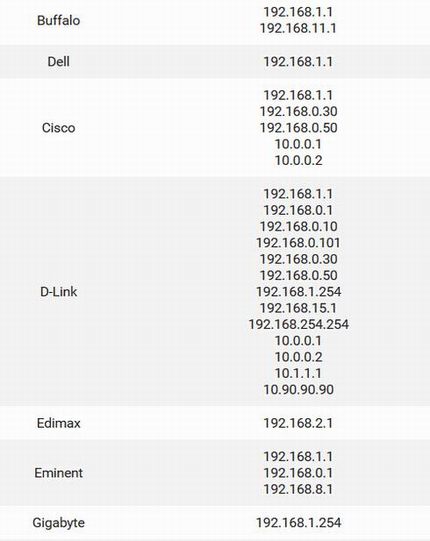Select Cisco IP address 192.168.0.50

(x=299, y=128)
